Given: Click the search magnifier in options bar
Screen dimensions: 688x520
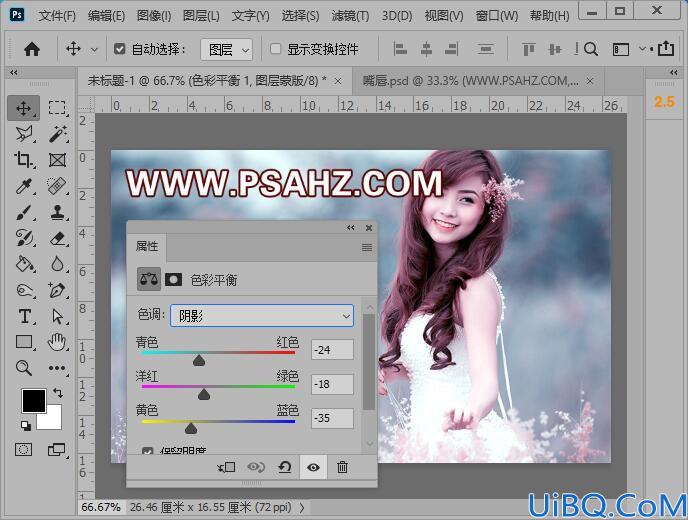Looking at the screenshot, I should point(591,49).
